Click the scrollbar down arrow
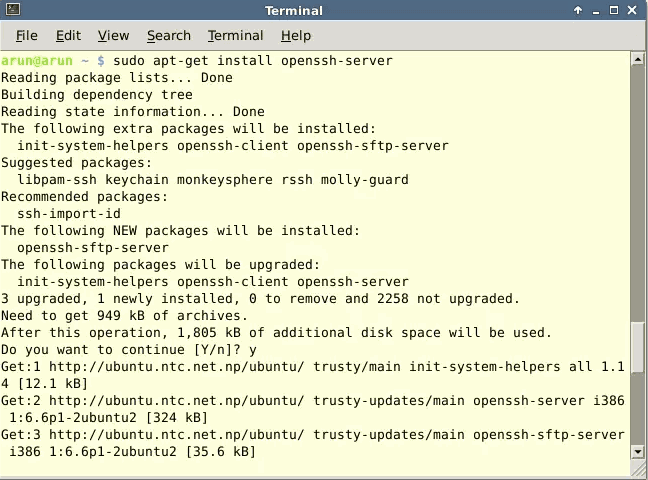This screenshot has width=648, height=480. [639, 452]
